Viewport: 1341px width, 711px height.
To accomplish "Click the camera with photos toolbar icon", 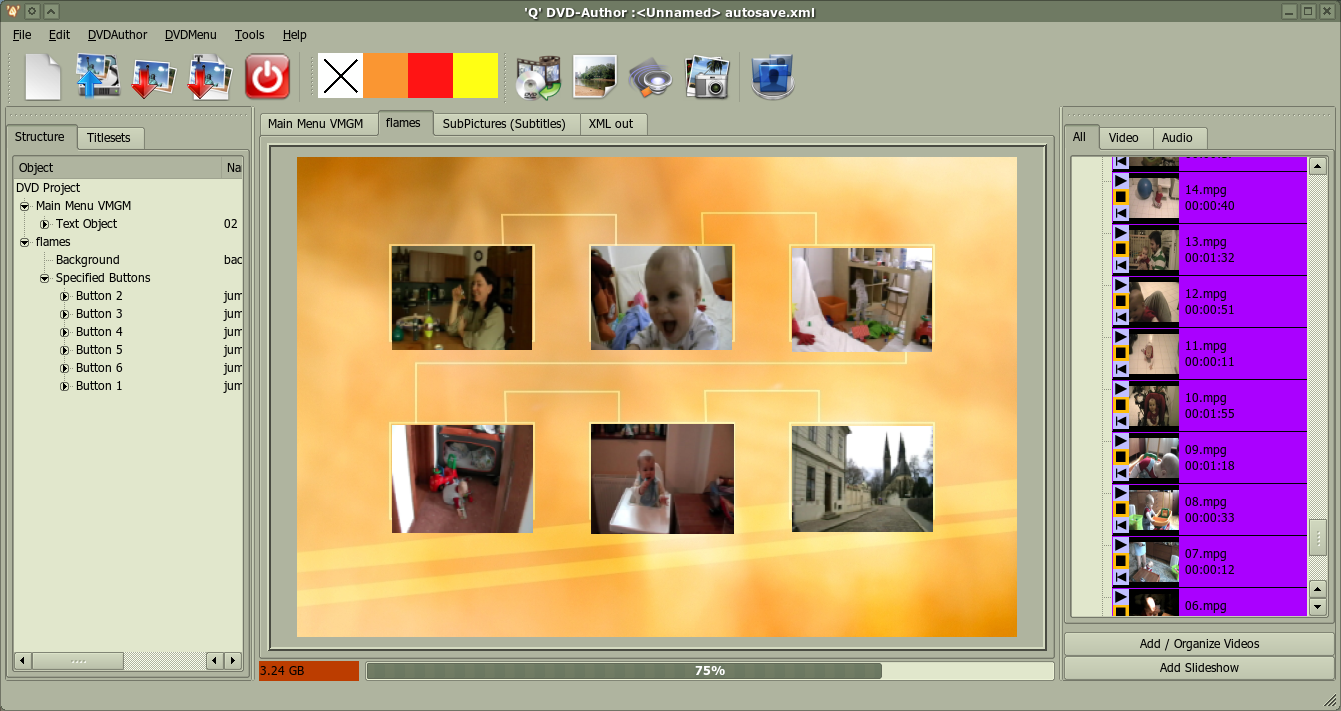I will [707, 77].
